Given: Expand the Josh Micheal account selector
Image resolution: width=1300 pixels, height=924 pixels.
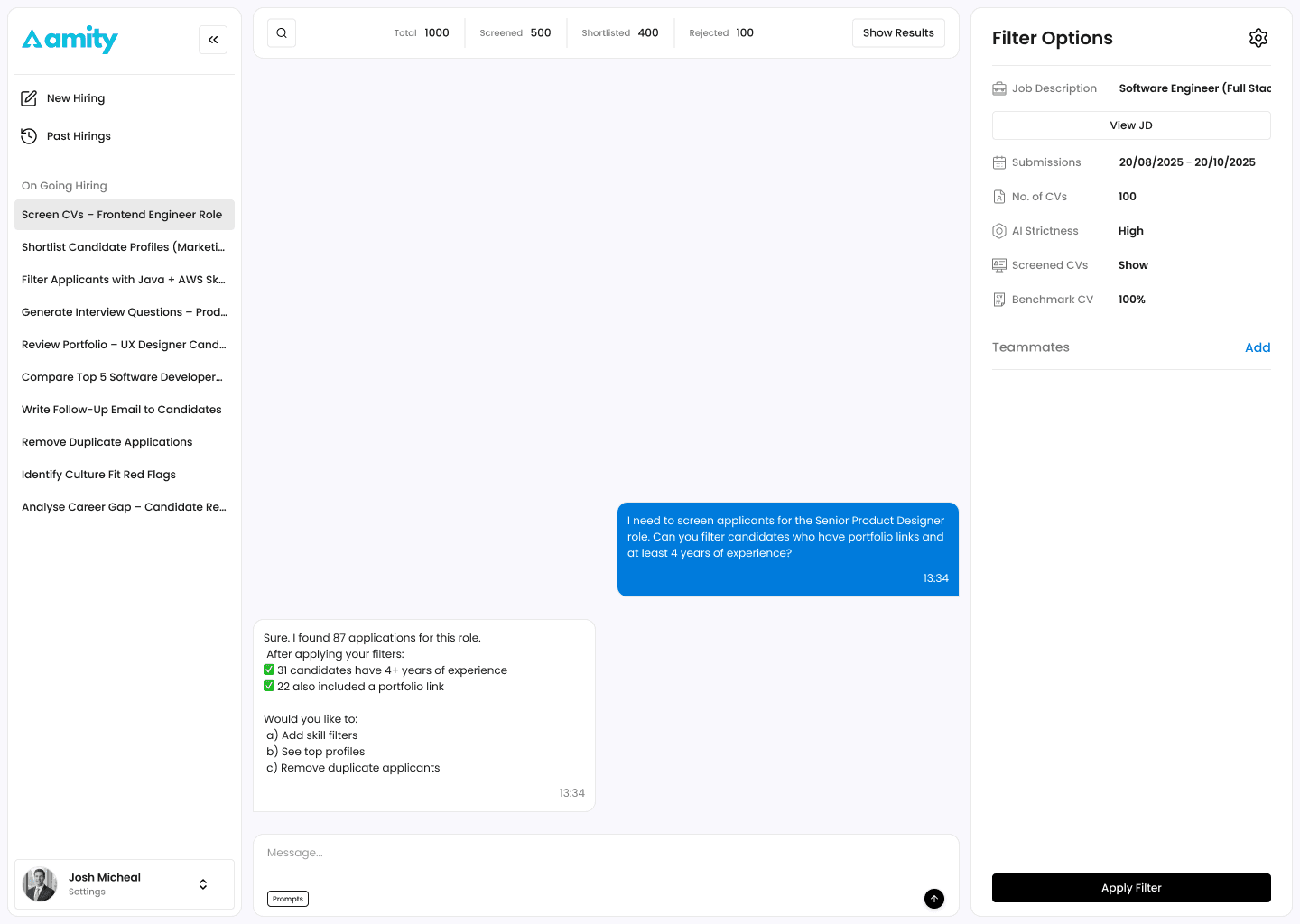Looking at the screenshot, I should tap(202, 884).
